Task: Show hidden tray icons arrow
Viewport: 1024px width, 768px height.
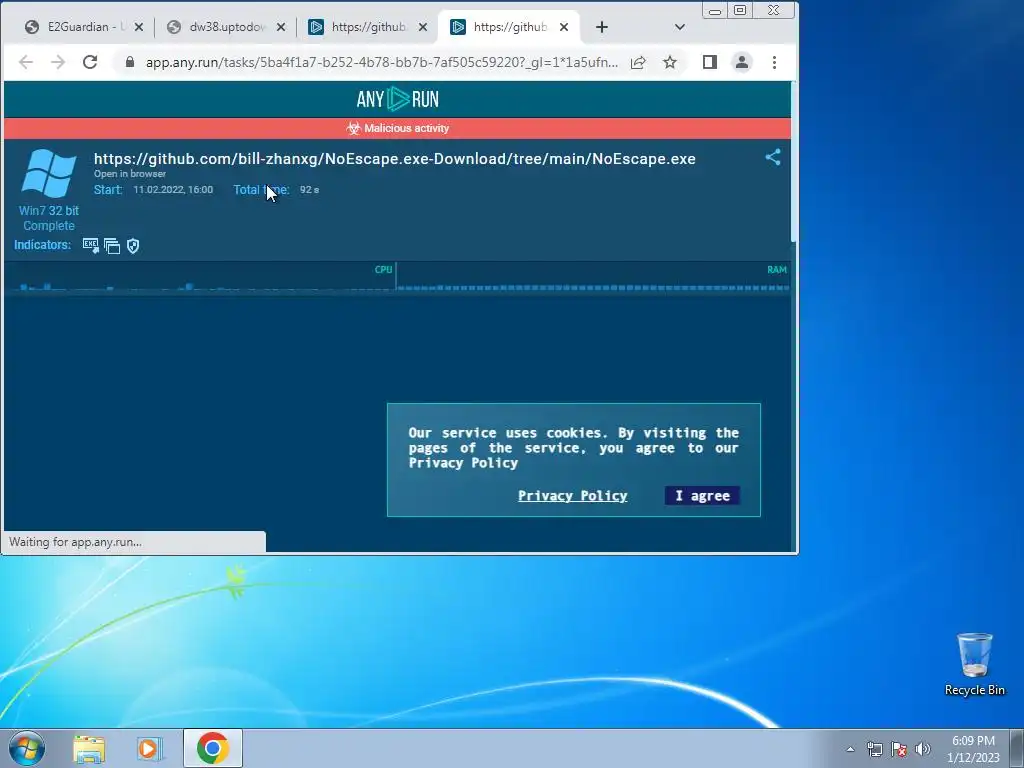Action: 850,749
